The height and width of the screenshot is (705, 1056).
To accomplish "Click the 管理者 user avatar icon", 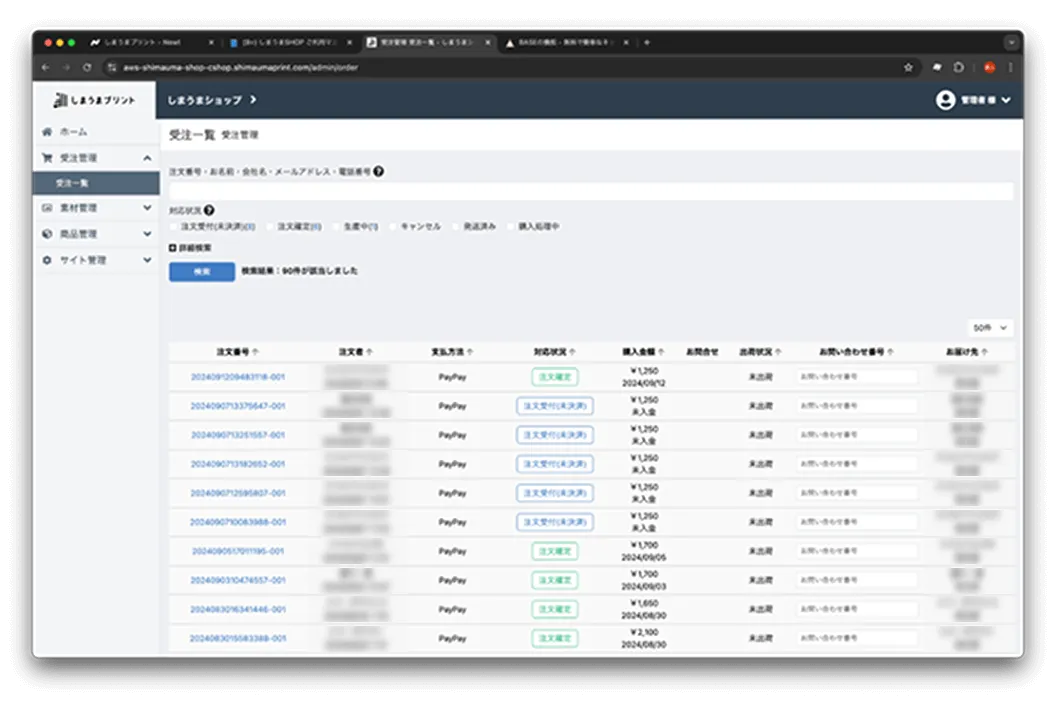I will click(945, 100).
